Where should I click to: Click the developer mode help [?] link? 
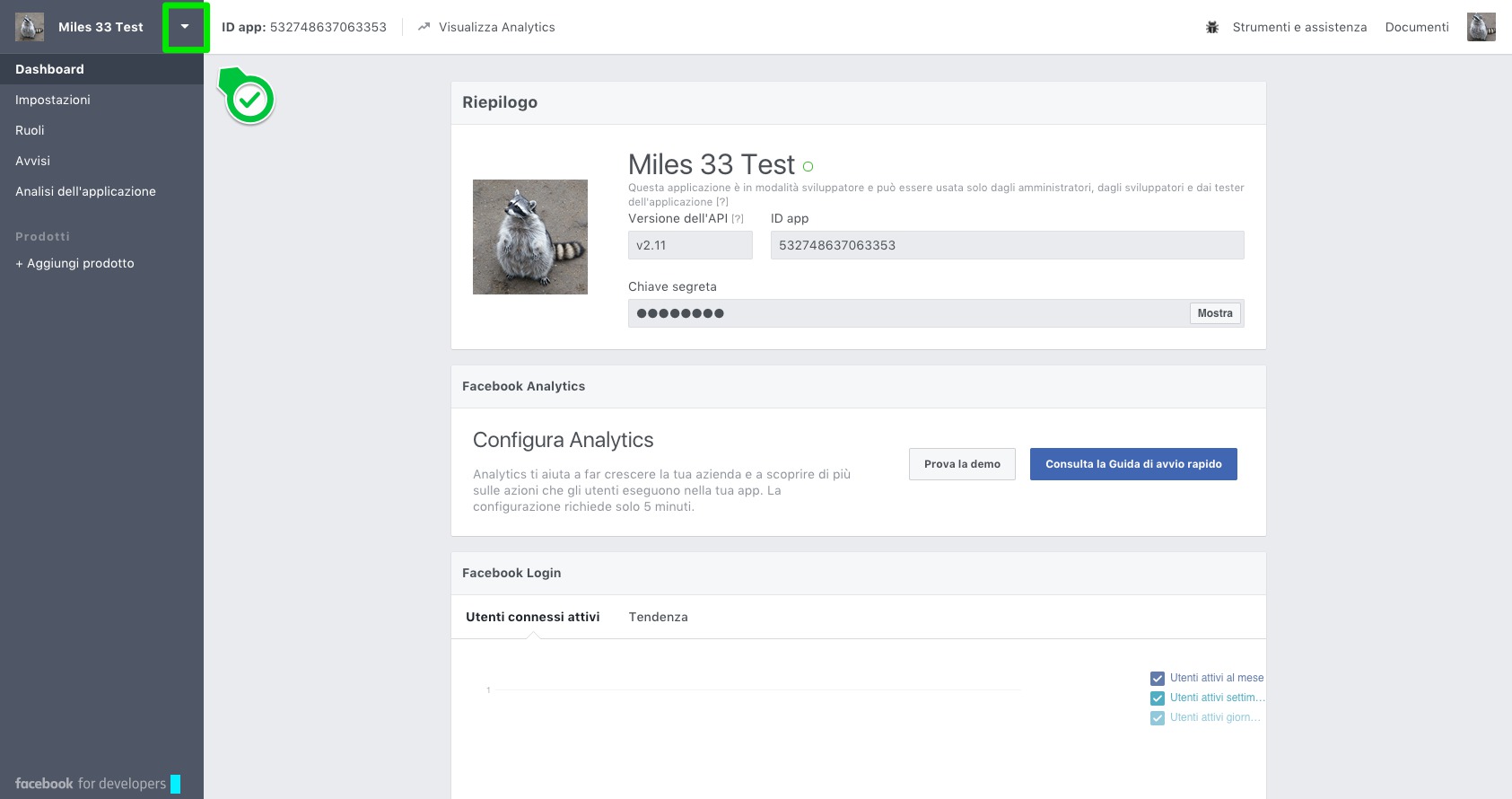coord(722,202)
